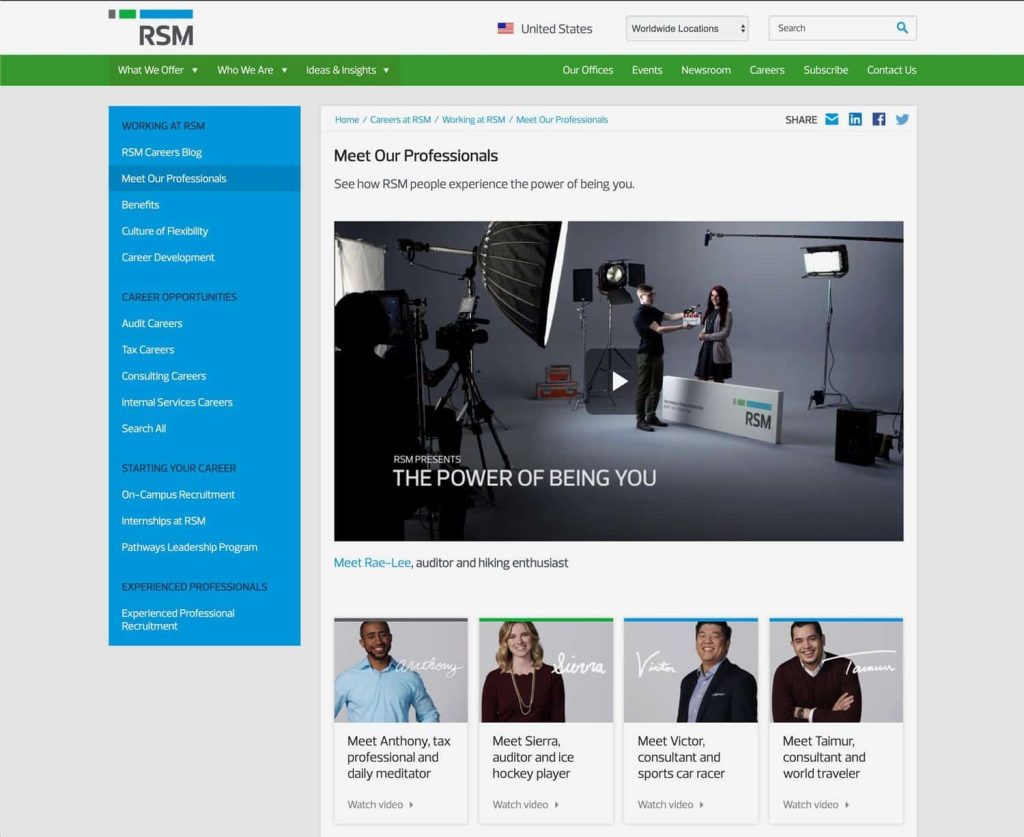Expand the Ideas & Insights menu
Viewport: 1024px width, 837px height.
(347, 70)
